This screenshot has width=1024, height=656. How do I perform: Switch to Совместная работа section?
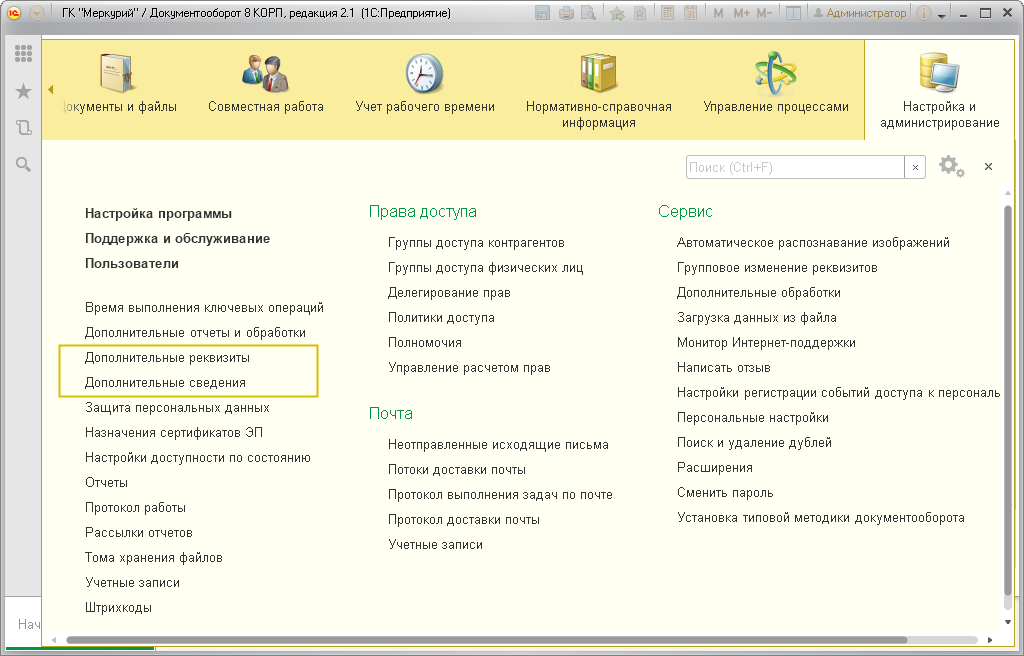click(x=266, y=84)
